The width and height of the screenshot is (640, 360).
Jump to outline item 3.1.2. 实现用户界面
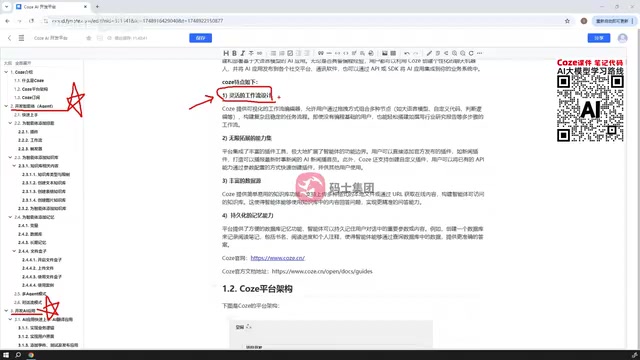pos(36,336)
